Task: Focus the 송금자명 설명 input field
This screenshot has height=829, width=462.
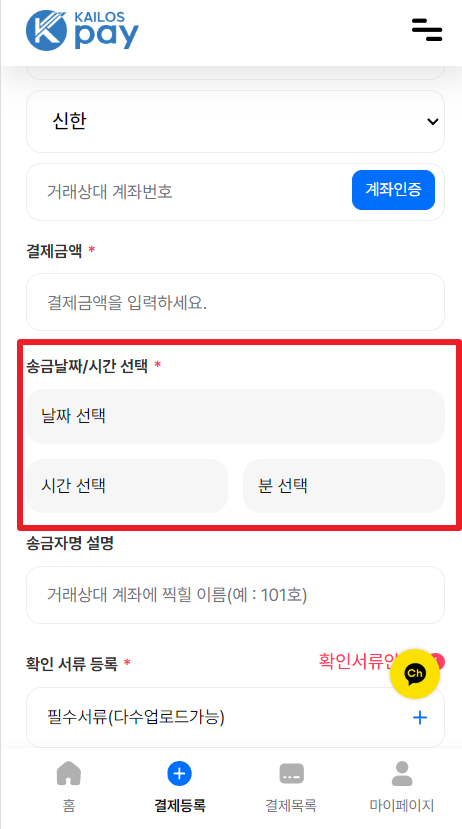Action: (x=235, y=595)
